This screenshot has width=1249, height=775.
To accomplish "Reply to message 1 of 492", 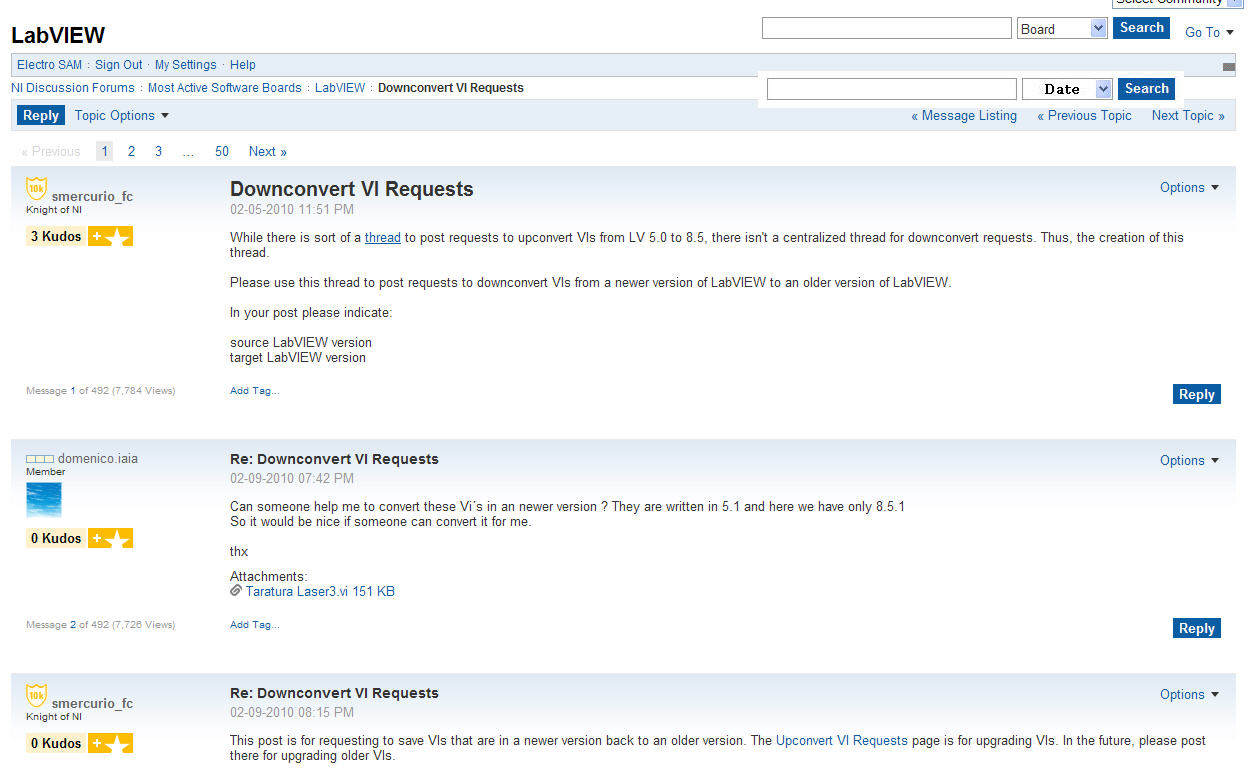I will 1197,394.
